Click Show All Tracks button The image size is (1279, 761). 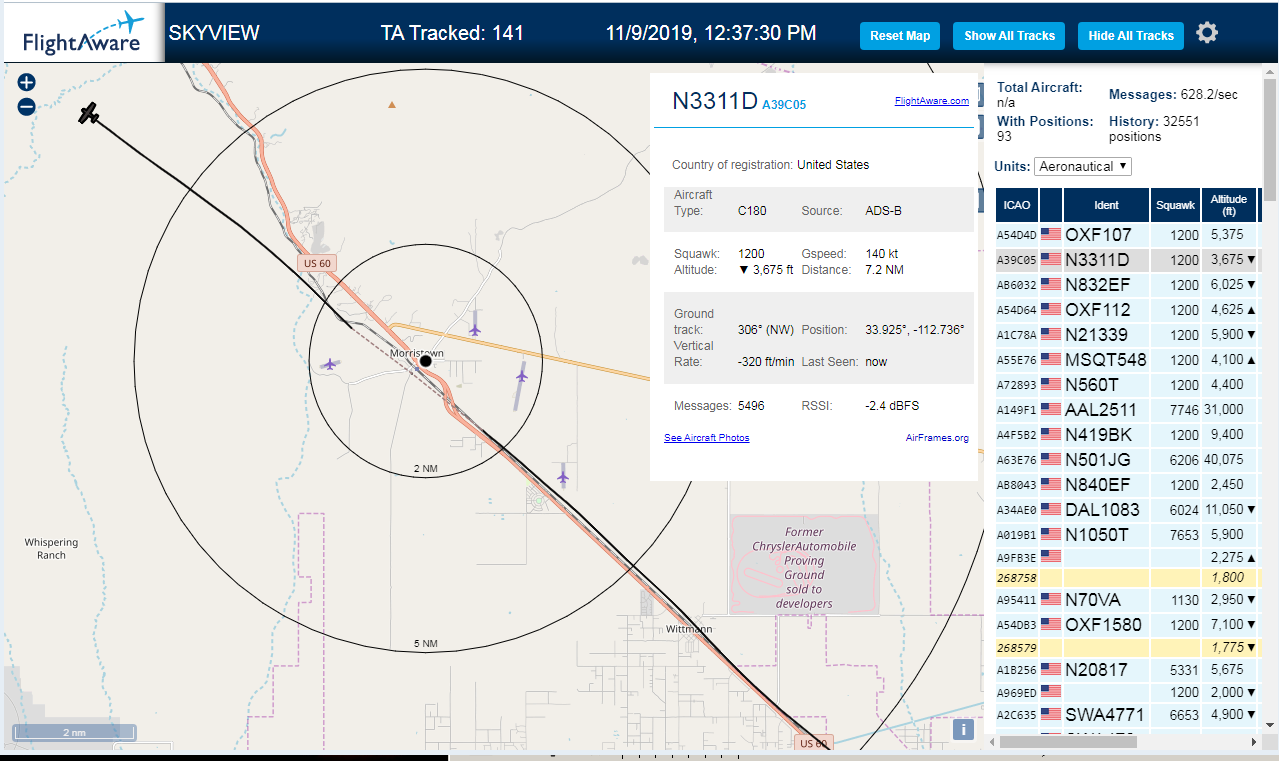(1009, 36)
